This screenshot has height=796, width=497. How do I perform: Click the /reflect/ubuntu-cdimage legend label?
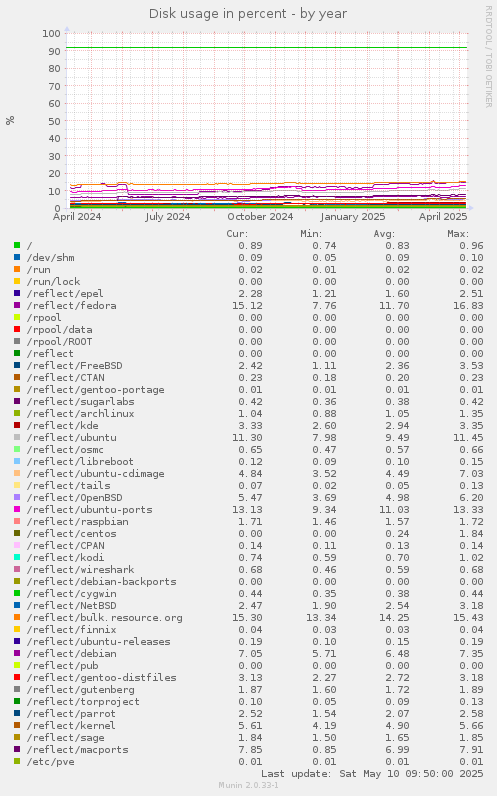[x=95, y=474]
